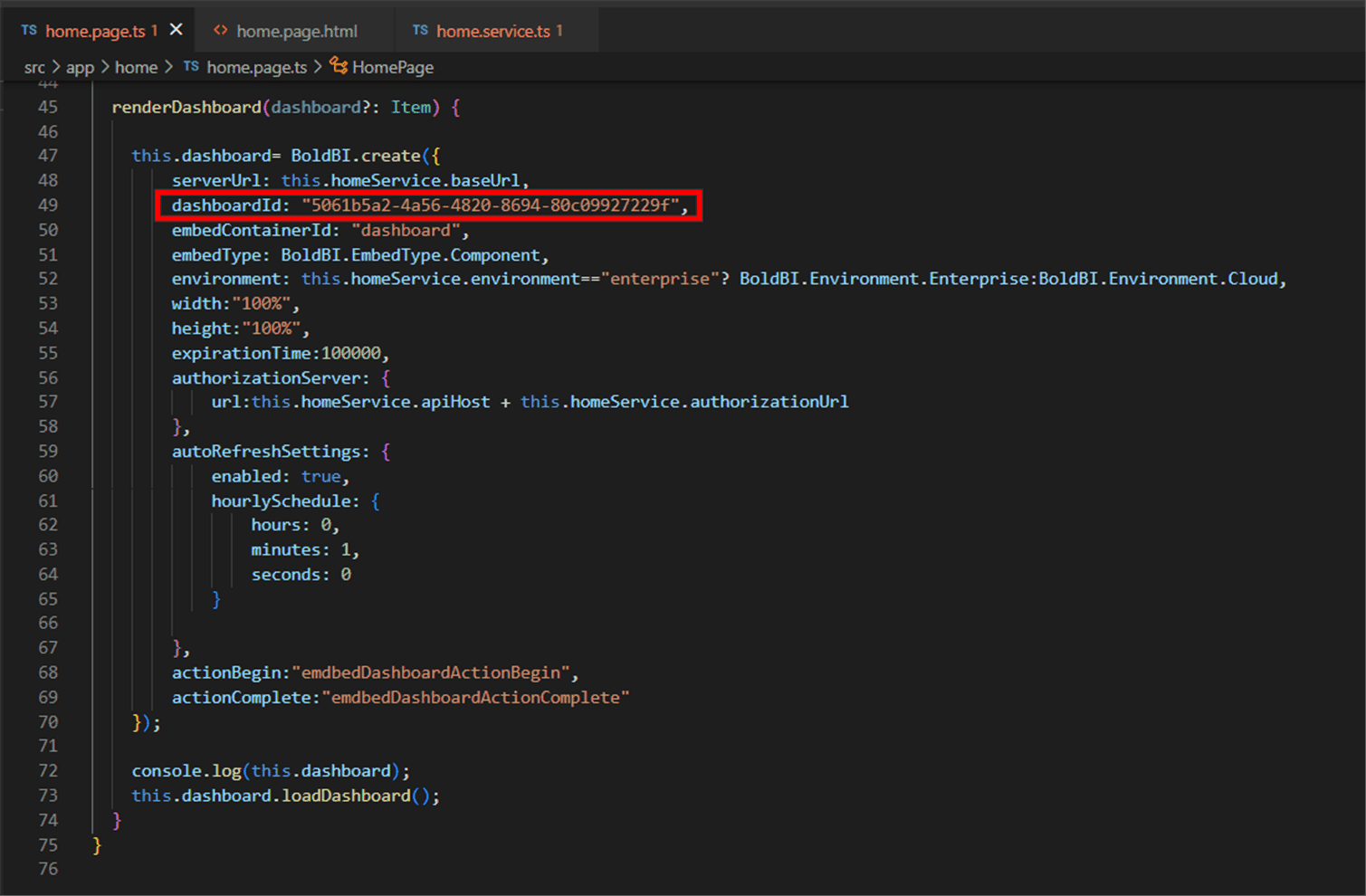Click the HTML icon on home.page.html tab
Image resolution: width=1366 pixels, height=896 pixels.
click(220, 31)
